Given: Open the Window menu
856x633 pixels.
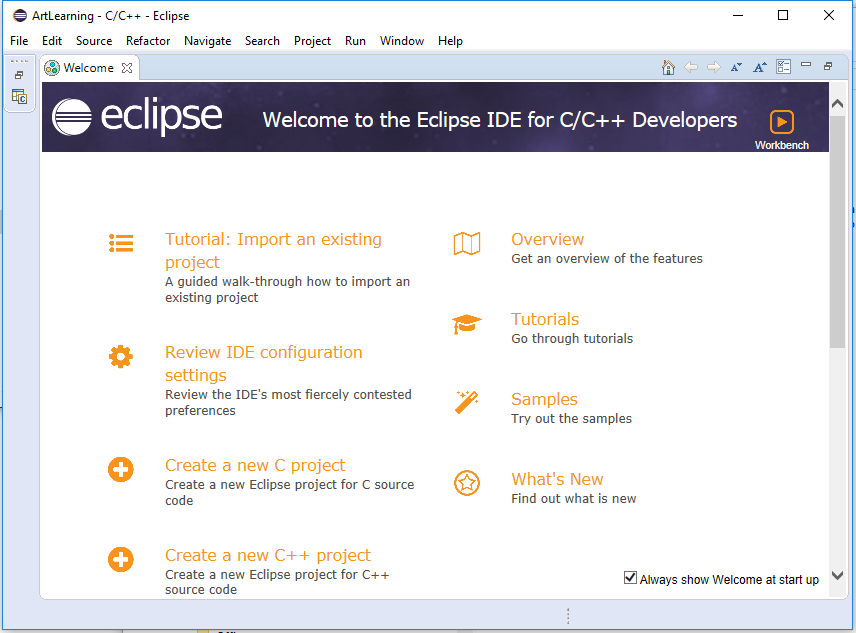Looking at the screenshot, I should tap(402, 41).
